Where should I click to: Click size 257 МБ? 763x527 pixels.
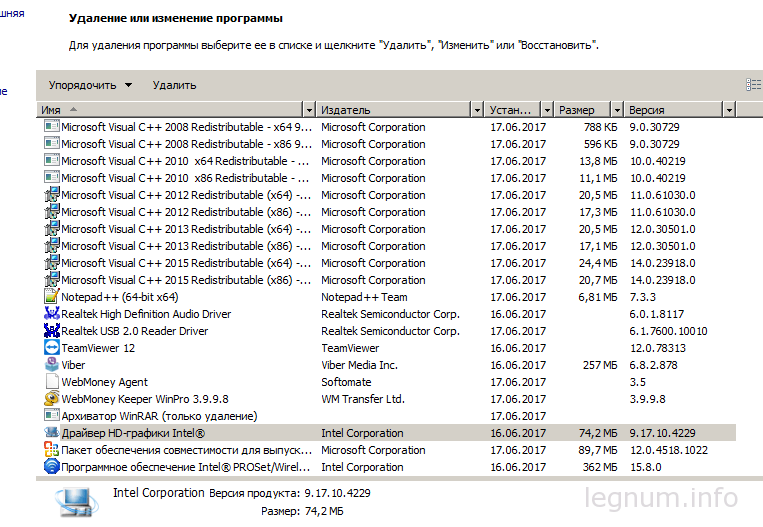[600, 365]
